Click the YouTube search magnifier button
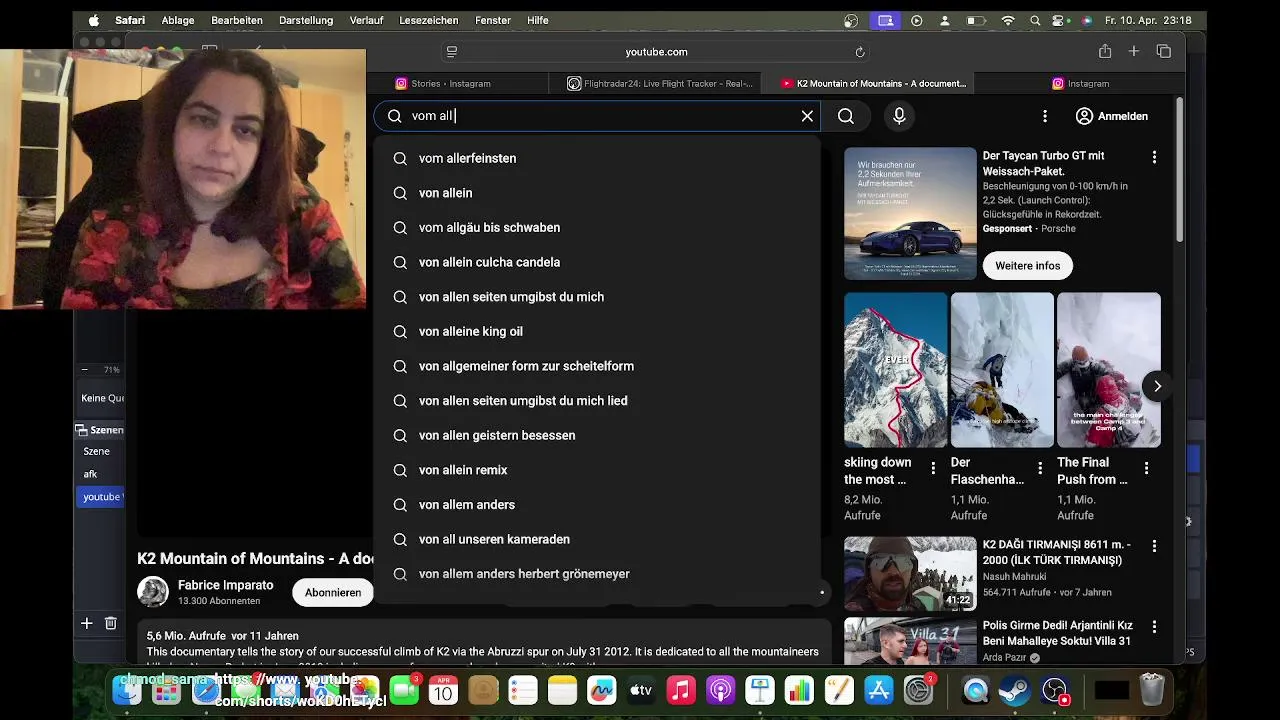This screenshot has width=1280, height=720. pyautogui.click(x=846, y=116)
